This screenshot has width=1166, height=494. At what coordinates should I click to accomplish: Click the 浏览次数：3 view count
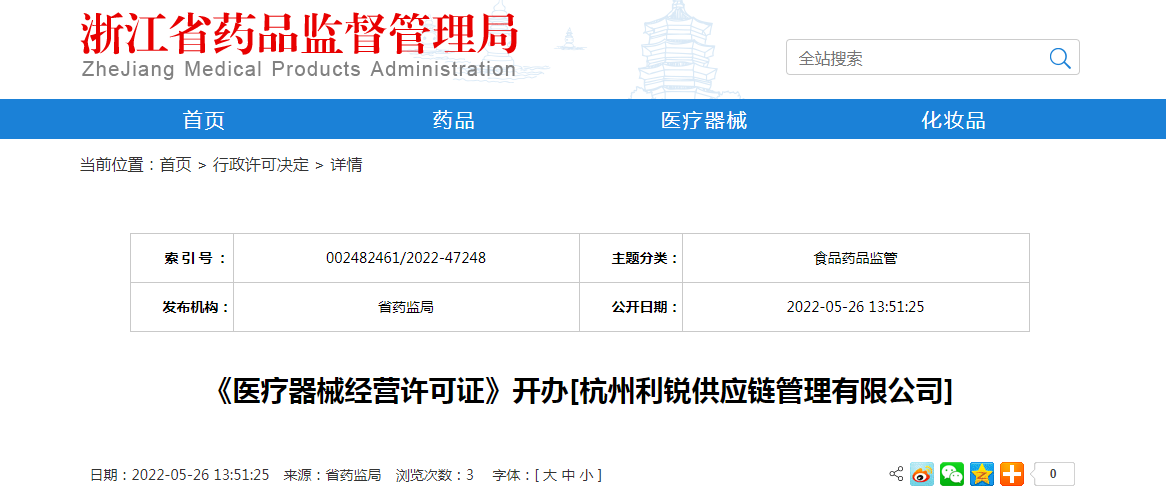[434, 475]
